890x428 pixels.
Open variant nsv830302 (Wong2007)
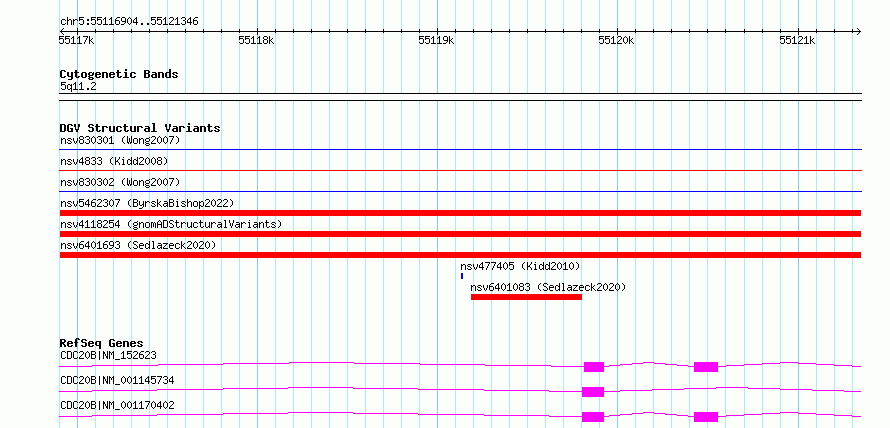click(x=120, y=182)
